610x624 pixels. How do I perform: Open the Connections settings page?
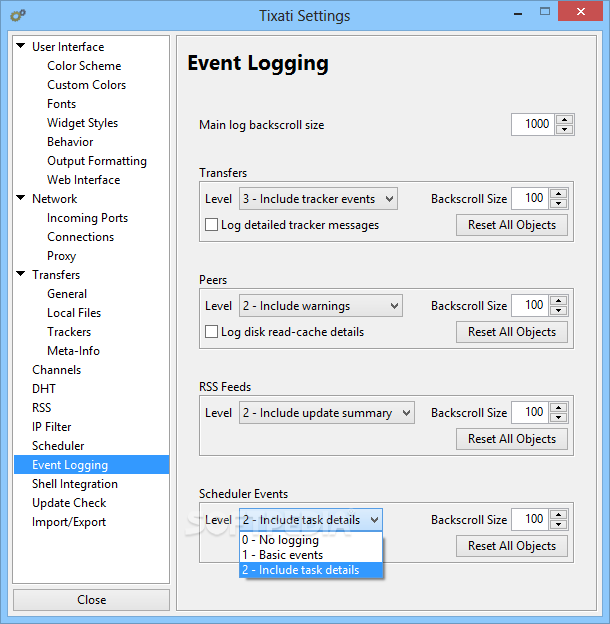click(x=80, y=237)
